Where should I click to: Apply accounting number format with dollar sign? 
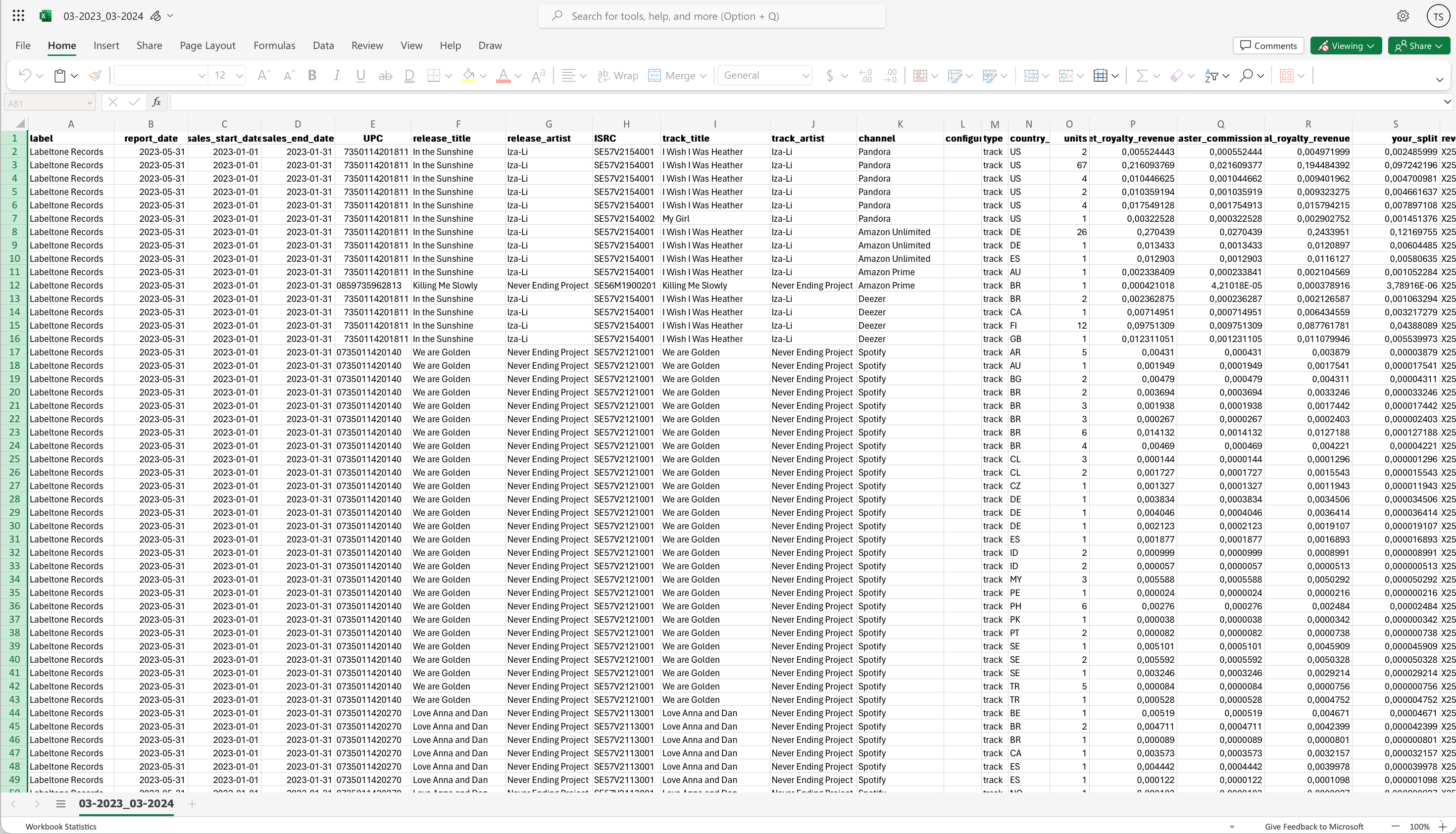[x=829, y=75]
